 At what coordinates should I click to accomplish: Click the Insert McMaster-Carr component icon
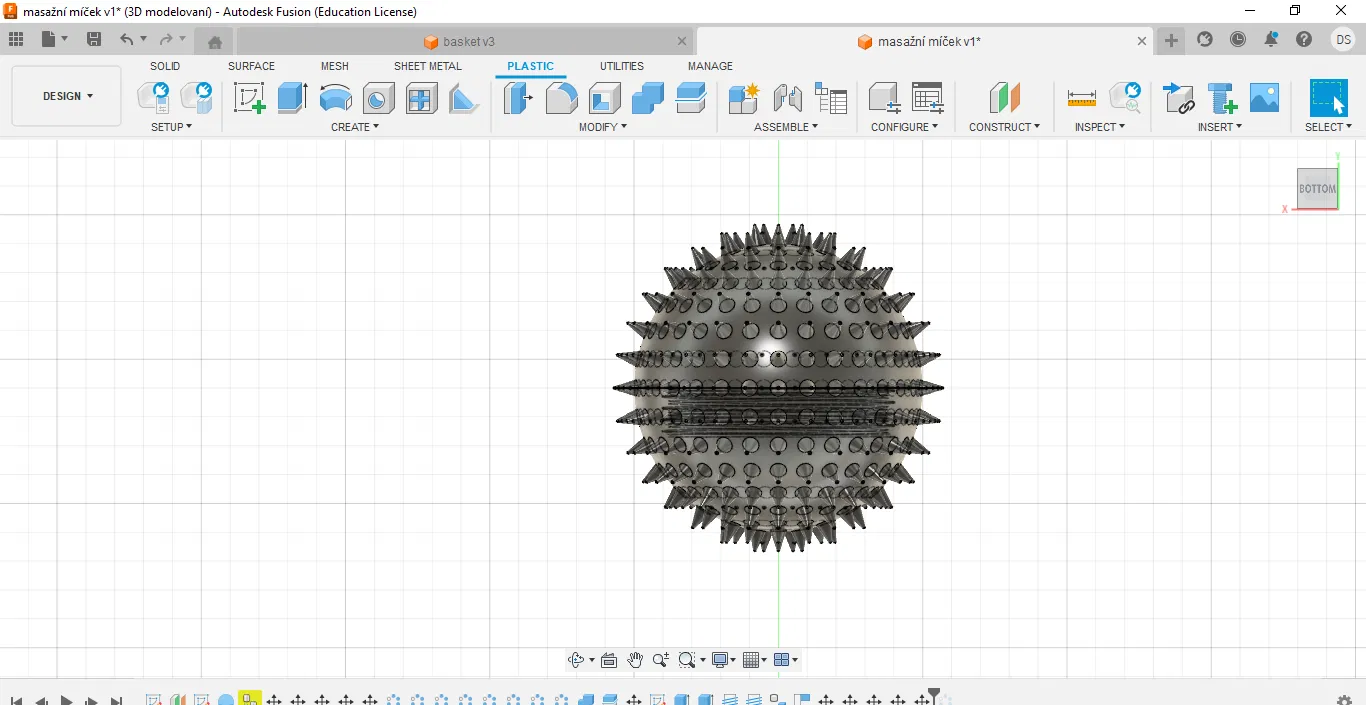[x=1222, y=98]
